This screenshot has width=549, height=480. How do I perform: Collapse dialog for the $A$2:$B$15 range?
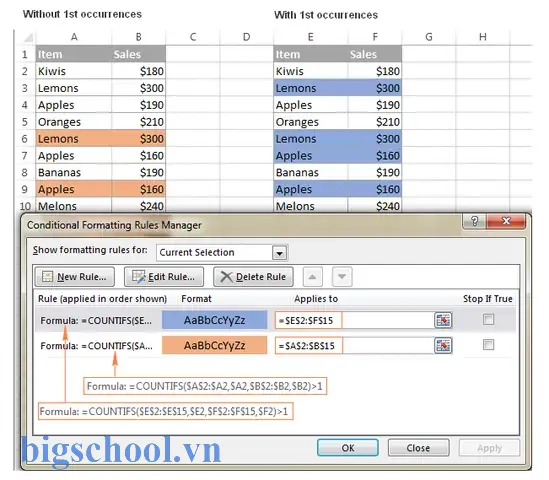pyautogui.click(x=443, y=346)
